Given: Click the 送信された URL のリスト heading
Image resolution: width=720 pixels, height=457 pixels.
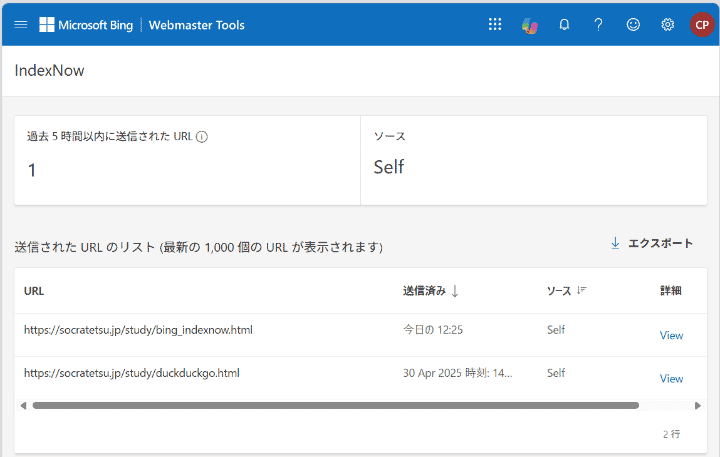Looking at the screenshot, I should (x=198, y=247).
